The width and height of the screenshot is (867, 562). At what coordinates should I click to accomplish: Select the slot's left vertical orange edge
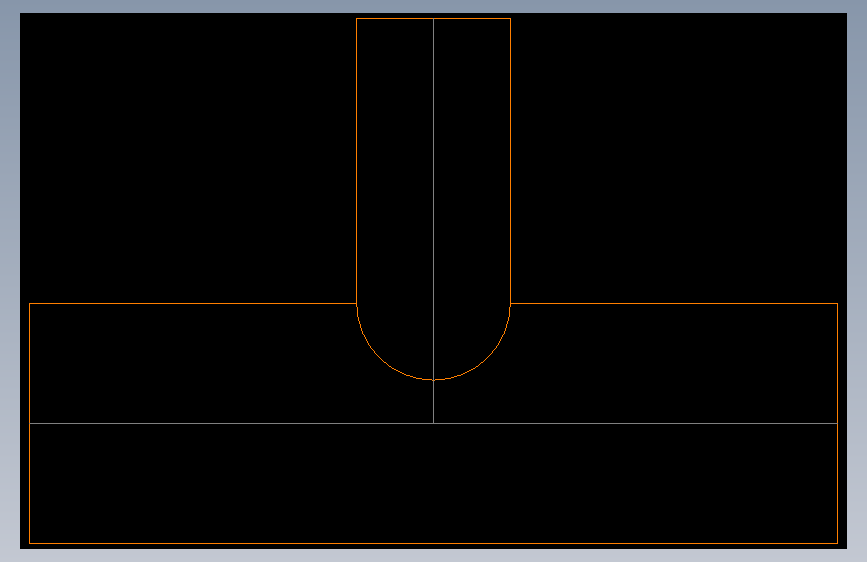pyautogui.click(x=357, y=161)
